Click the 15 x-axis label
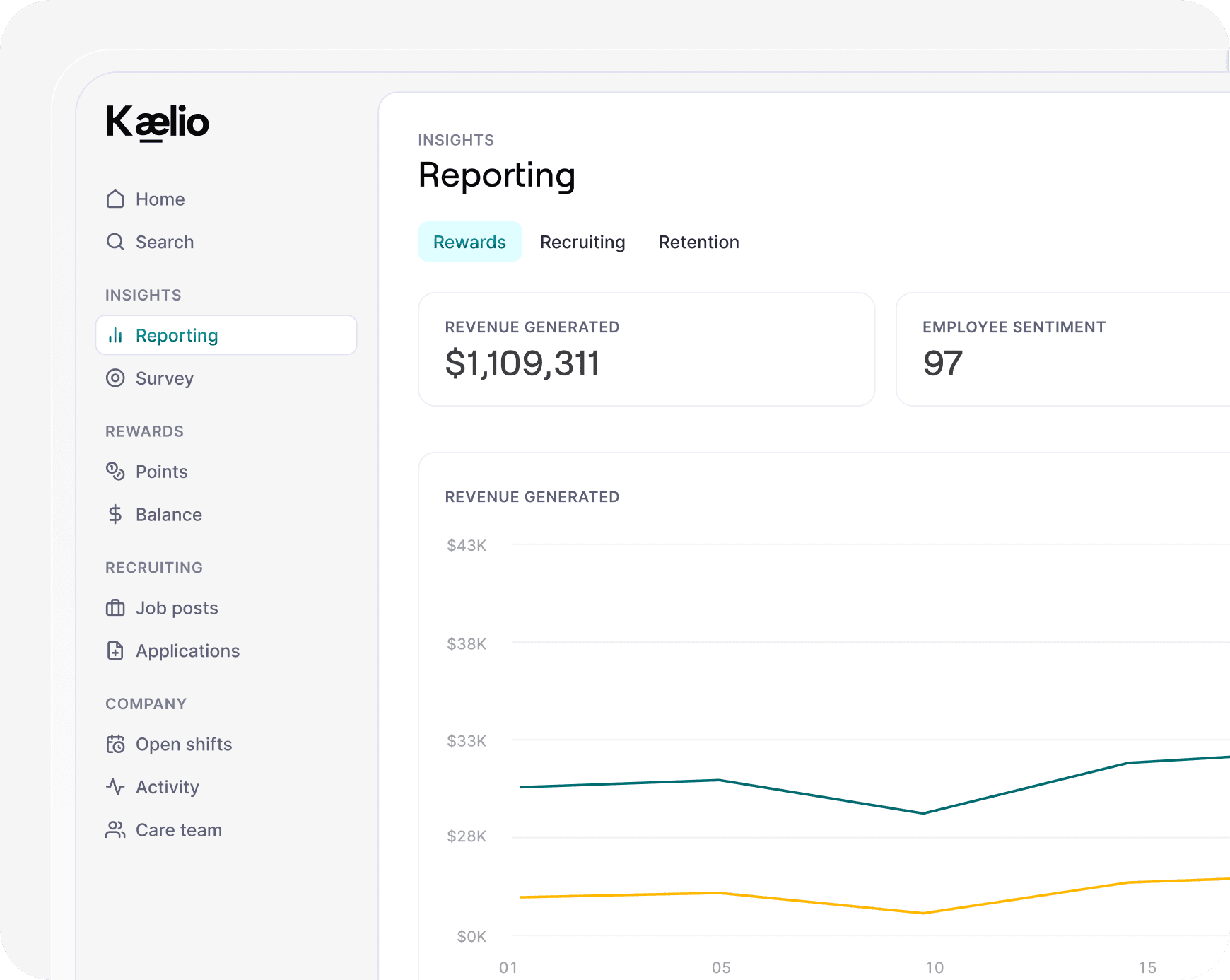The image size is (1230, 980). [1147, 968]
